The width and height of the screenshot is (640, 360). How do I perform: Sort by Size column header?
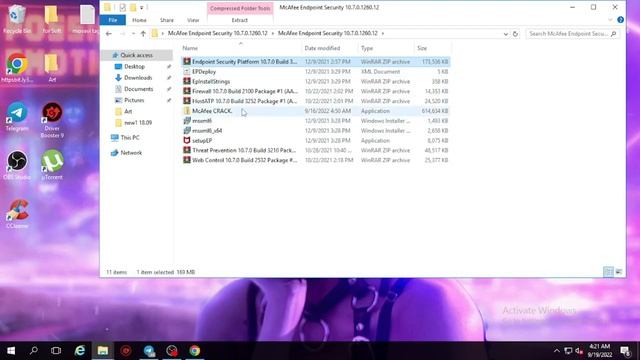(433, 48)
